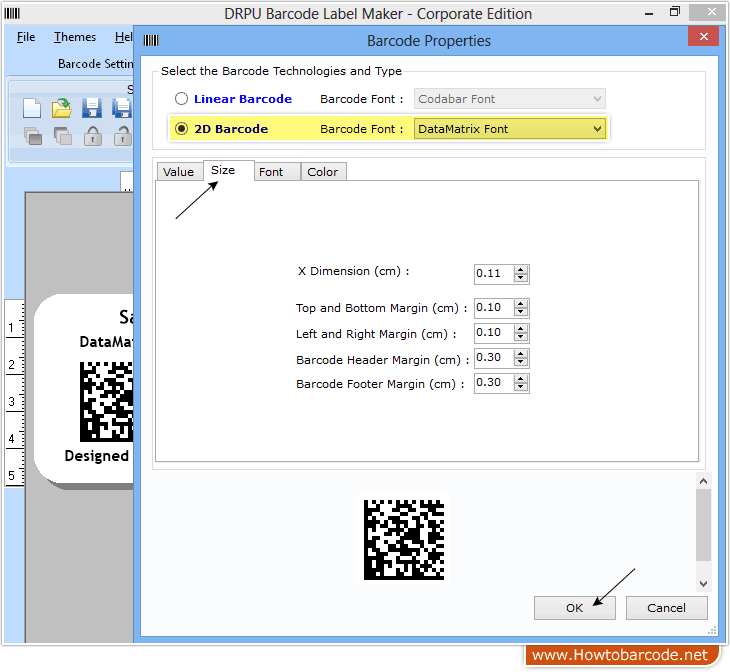The height and width of the screenshot is (672, 730).
Task: Increase Barcode Header Margin value
Action: click(x=521, y=354)
